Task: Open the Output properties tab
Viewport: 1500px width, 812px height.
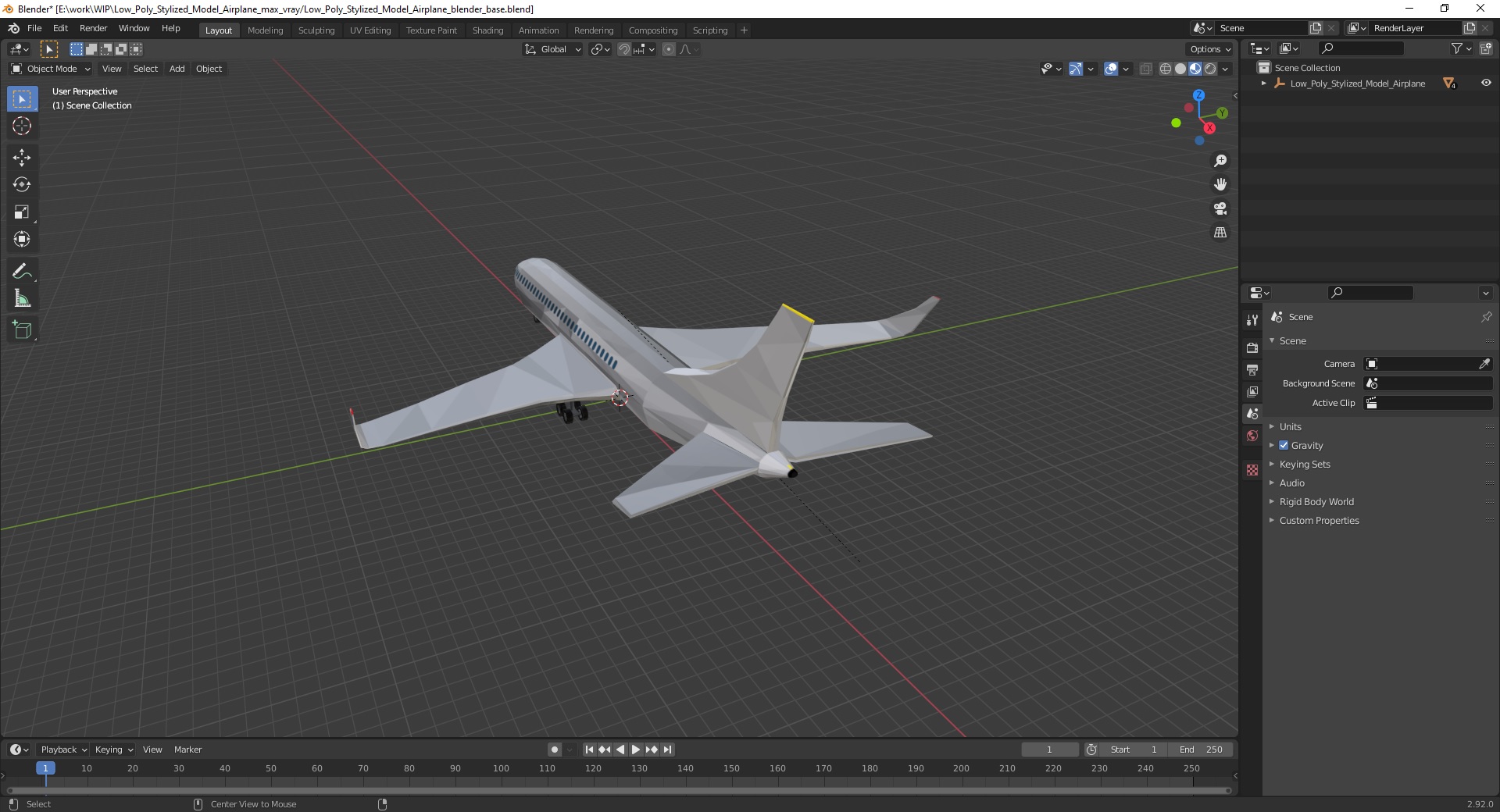Action: [x=1252, y=369]
